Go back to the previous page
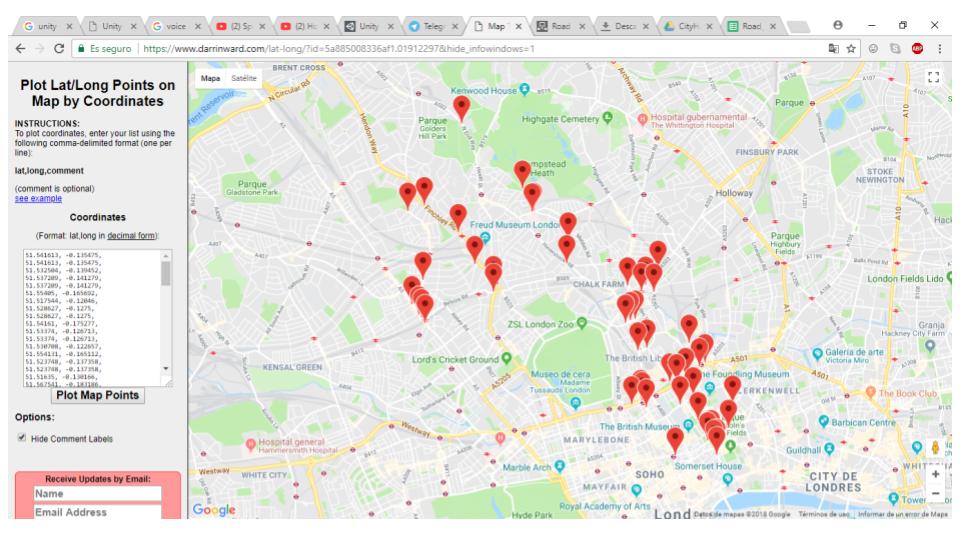Viewport: 960px width, 540px height. pos(21,48)
